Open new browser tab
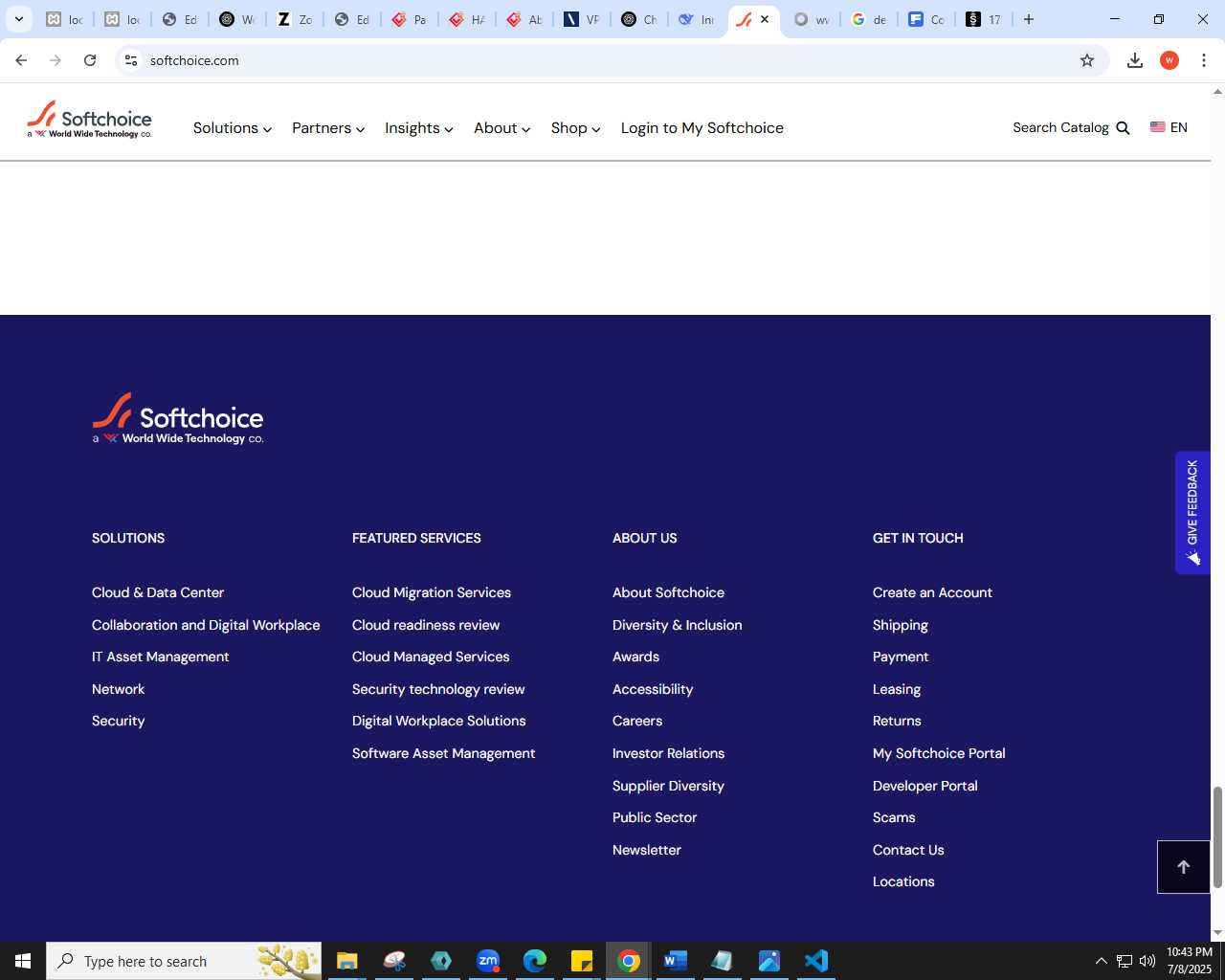Viewport: 1225px width, 980px height. click(1029, 19)
